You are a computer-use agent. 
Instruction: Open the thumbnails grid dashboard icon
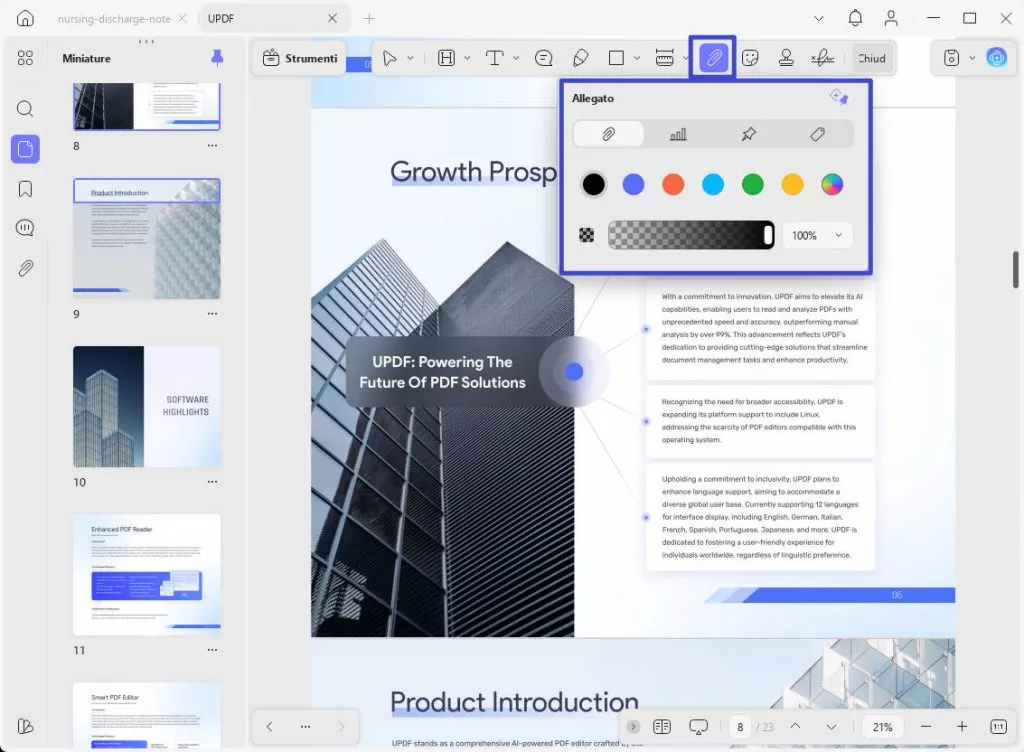pyautogui.click(x=25, y=58)
